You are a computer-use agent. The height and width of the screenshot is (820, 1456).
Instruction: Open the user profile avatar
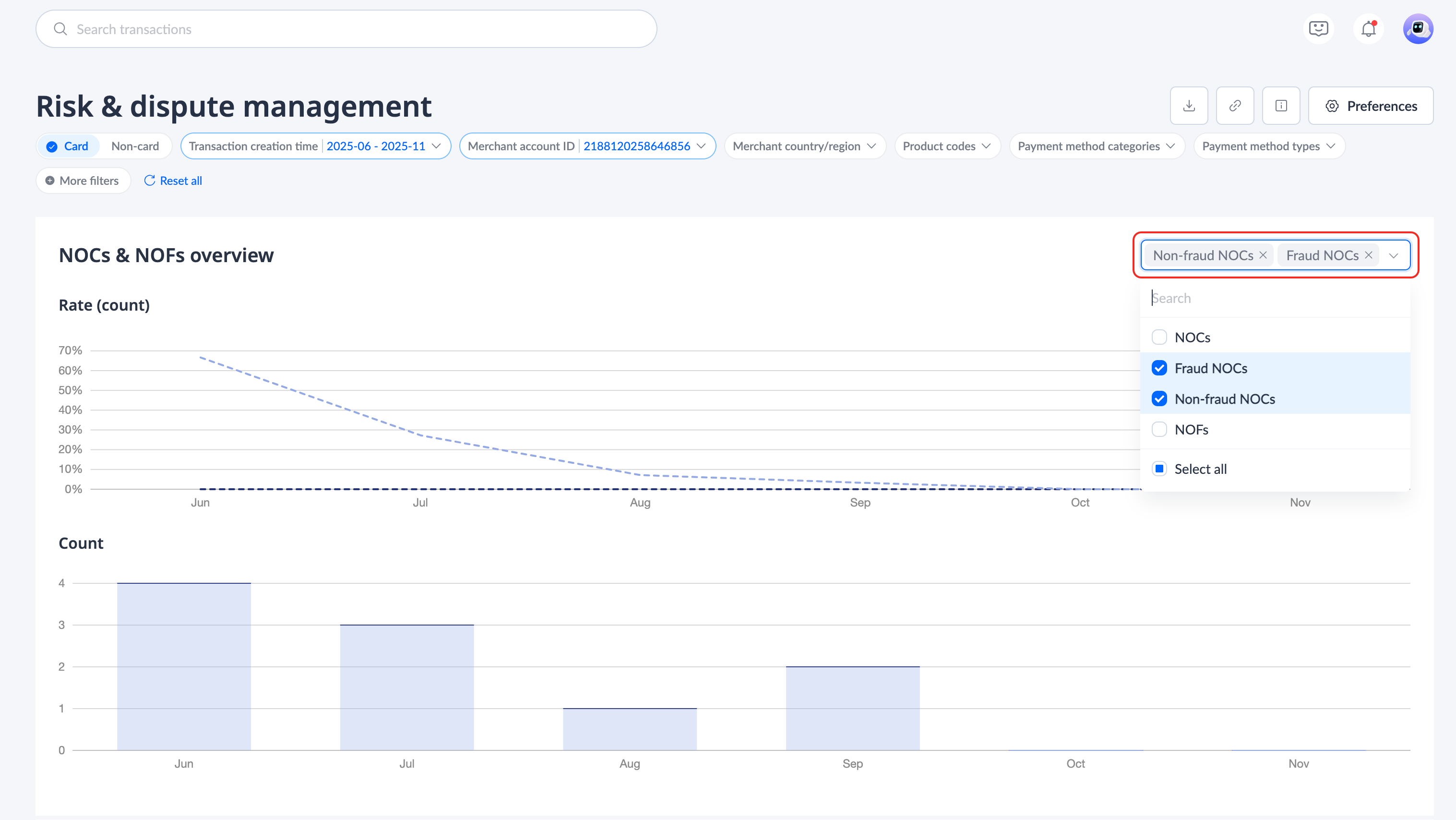pyautogui.click(x=1418, y=29)
